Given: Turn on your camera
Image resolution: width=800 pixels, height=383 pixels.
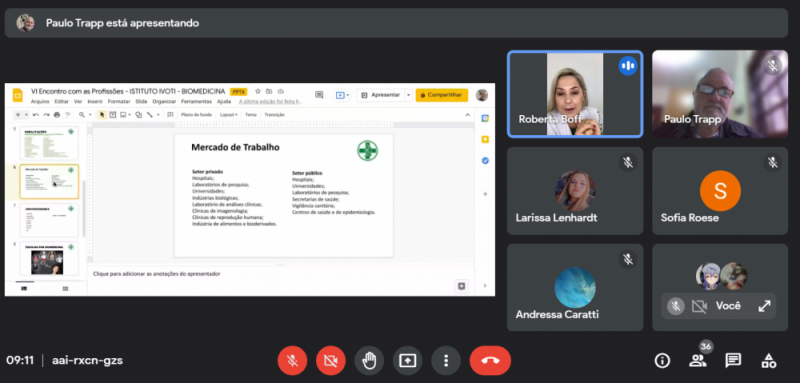Looking at the screenshot, I should click(x=331, y=361).
